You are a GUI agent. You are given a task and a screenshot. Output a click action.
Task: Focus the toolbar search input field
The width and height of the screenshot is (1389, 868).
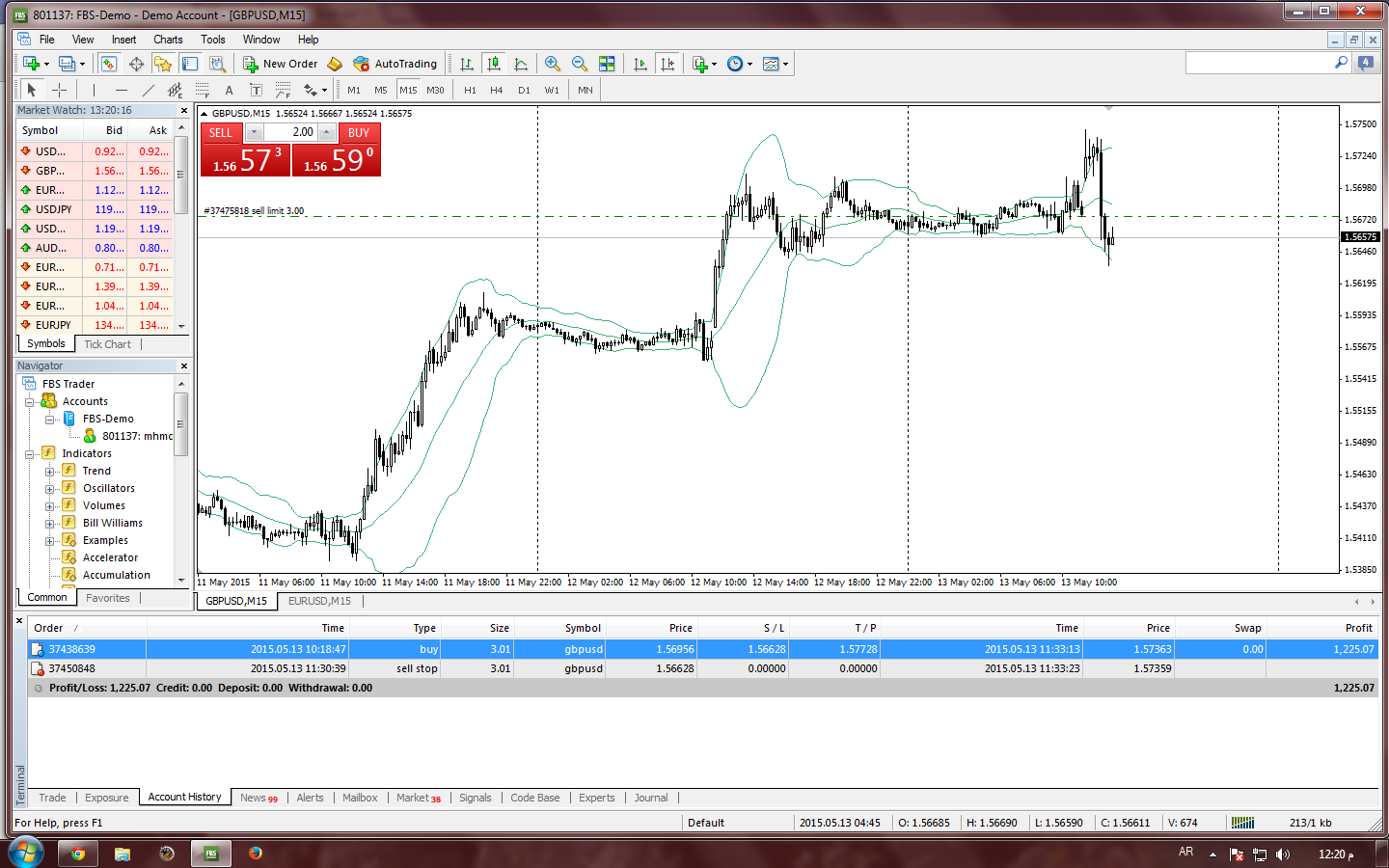point(1259,63)
